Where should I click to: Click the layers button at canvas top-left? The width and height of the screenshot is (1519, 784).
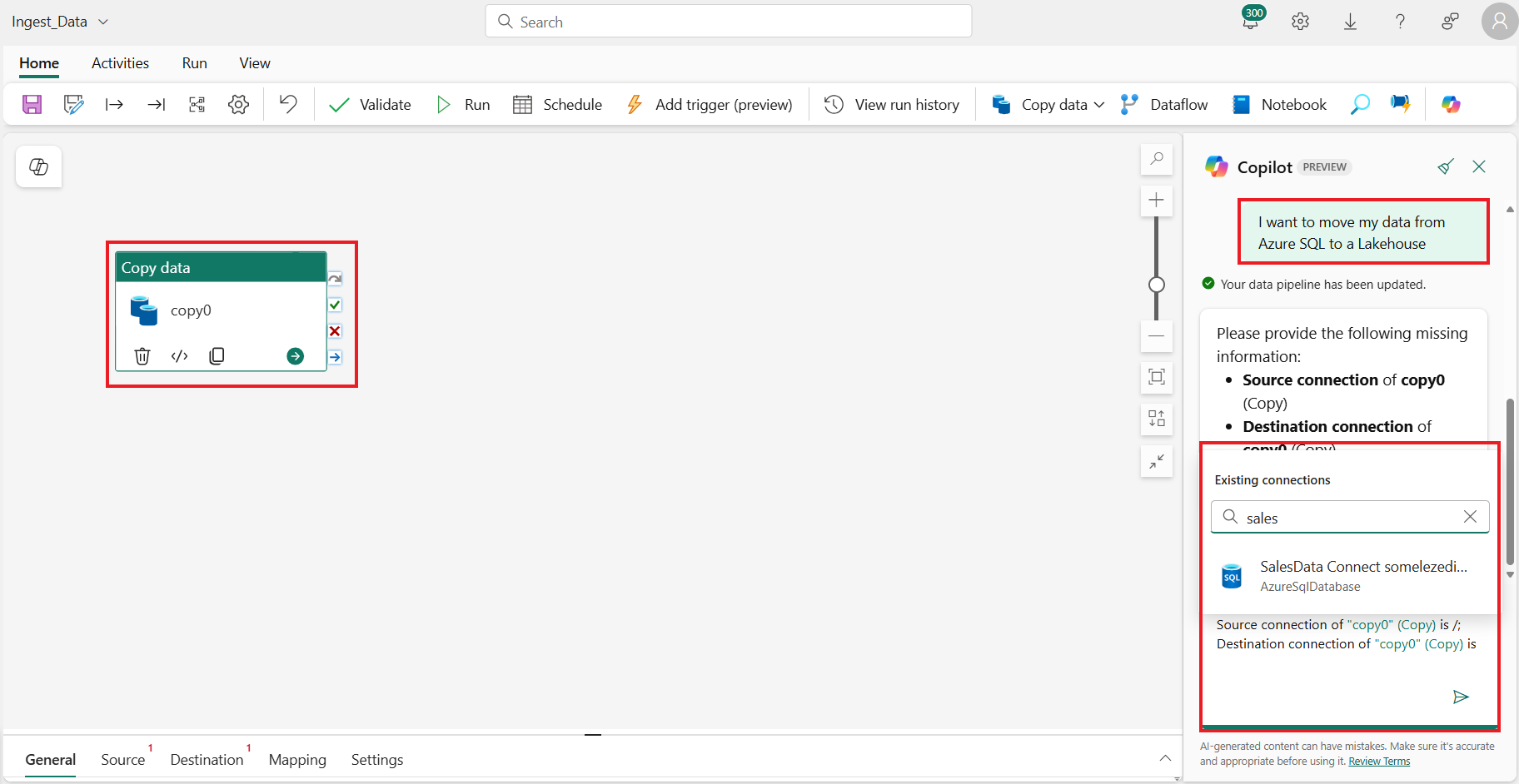tap(39, 167)
